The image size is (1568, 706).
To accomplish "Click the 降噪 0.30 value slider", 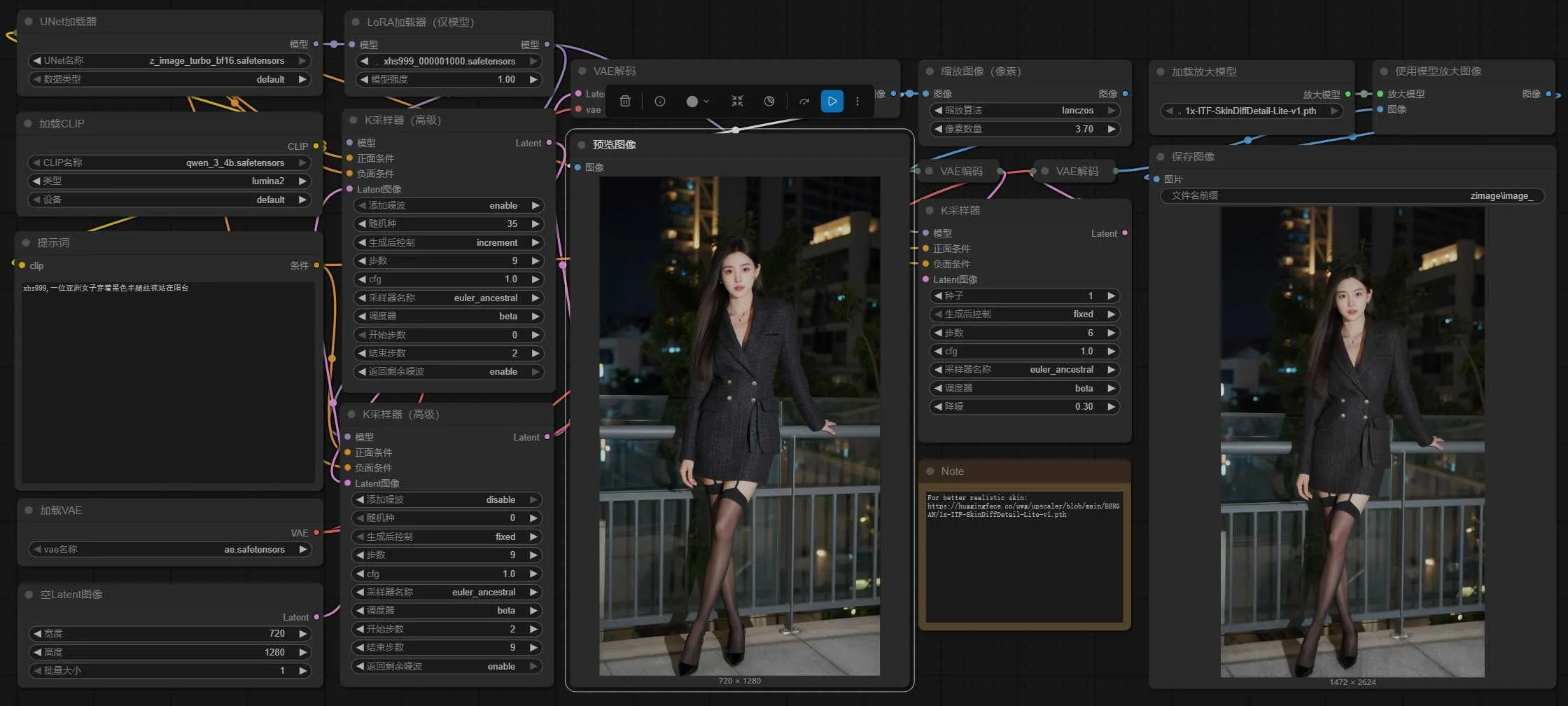I will tap(1025, 407).
